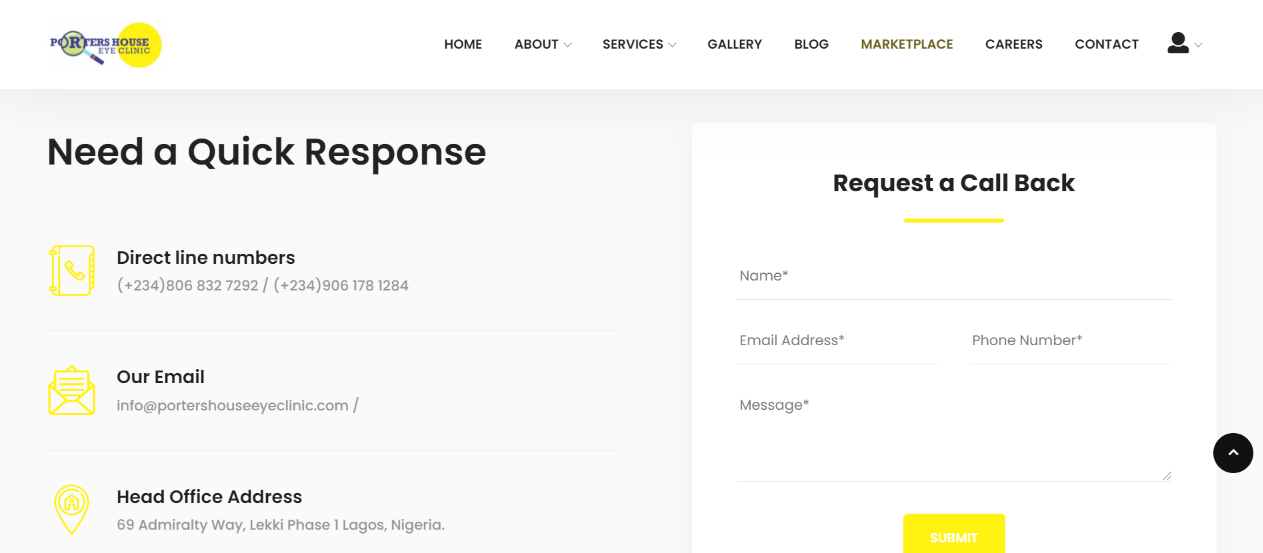The height and width of the screenshot is (553, 1263).
Task: Go to the Home menu item
Action: [x=463, y=44]
